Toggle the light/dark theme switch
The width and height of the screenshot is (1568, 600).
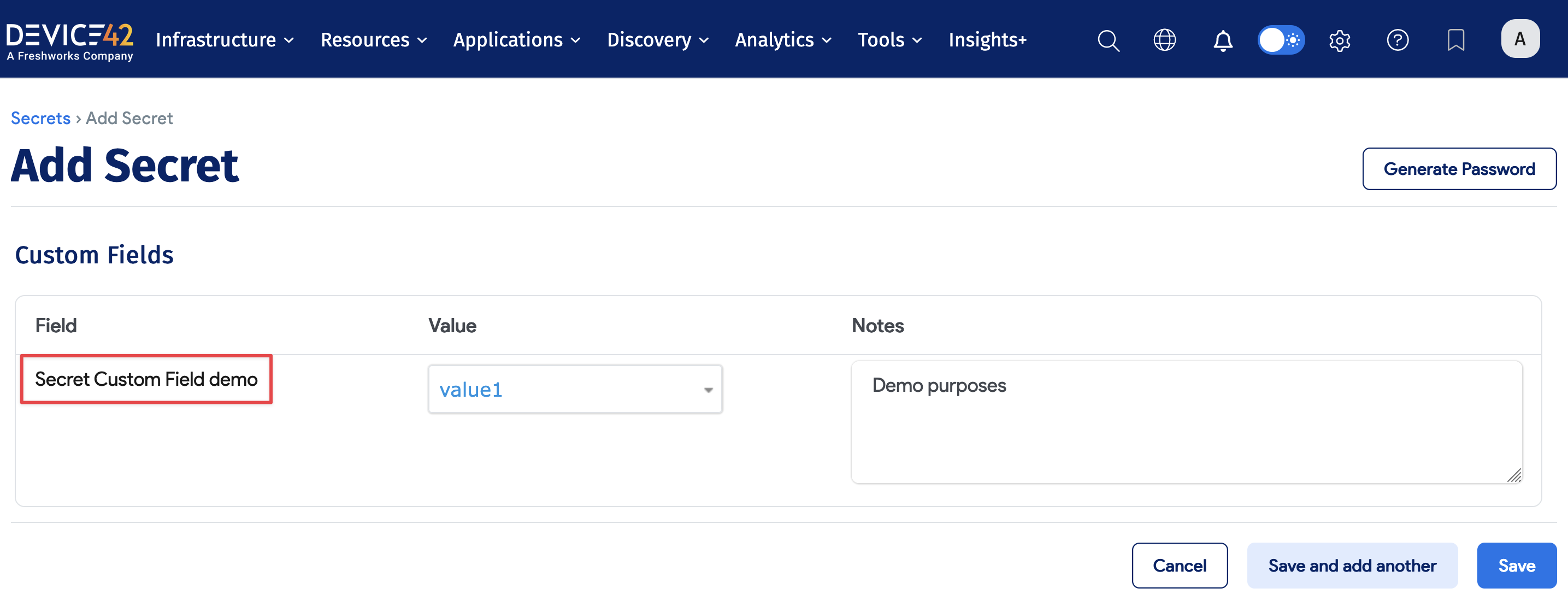click(x=1281, y=40)
